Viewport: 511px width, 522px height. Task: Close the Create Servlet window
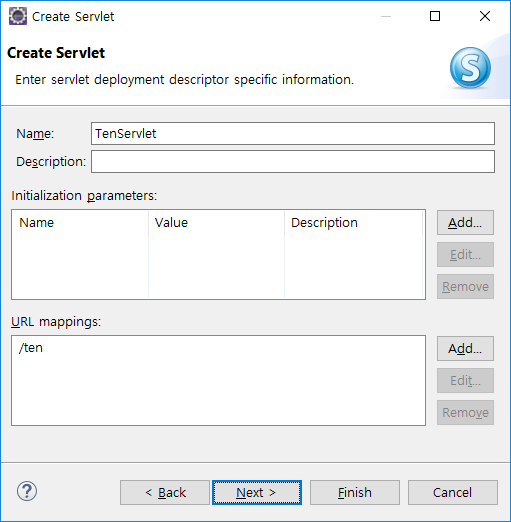[x=485, y=16]
